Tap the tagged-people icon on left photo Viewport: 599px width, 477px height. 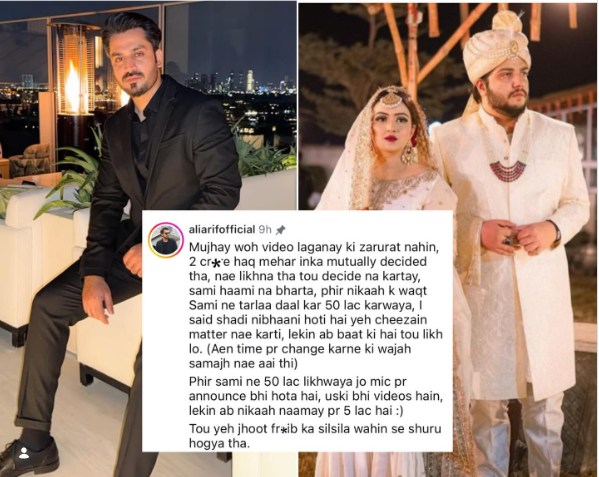click(x=24, y=453)
